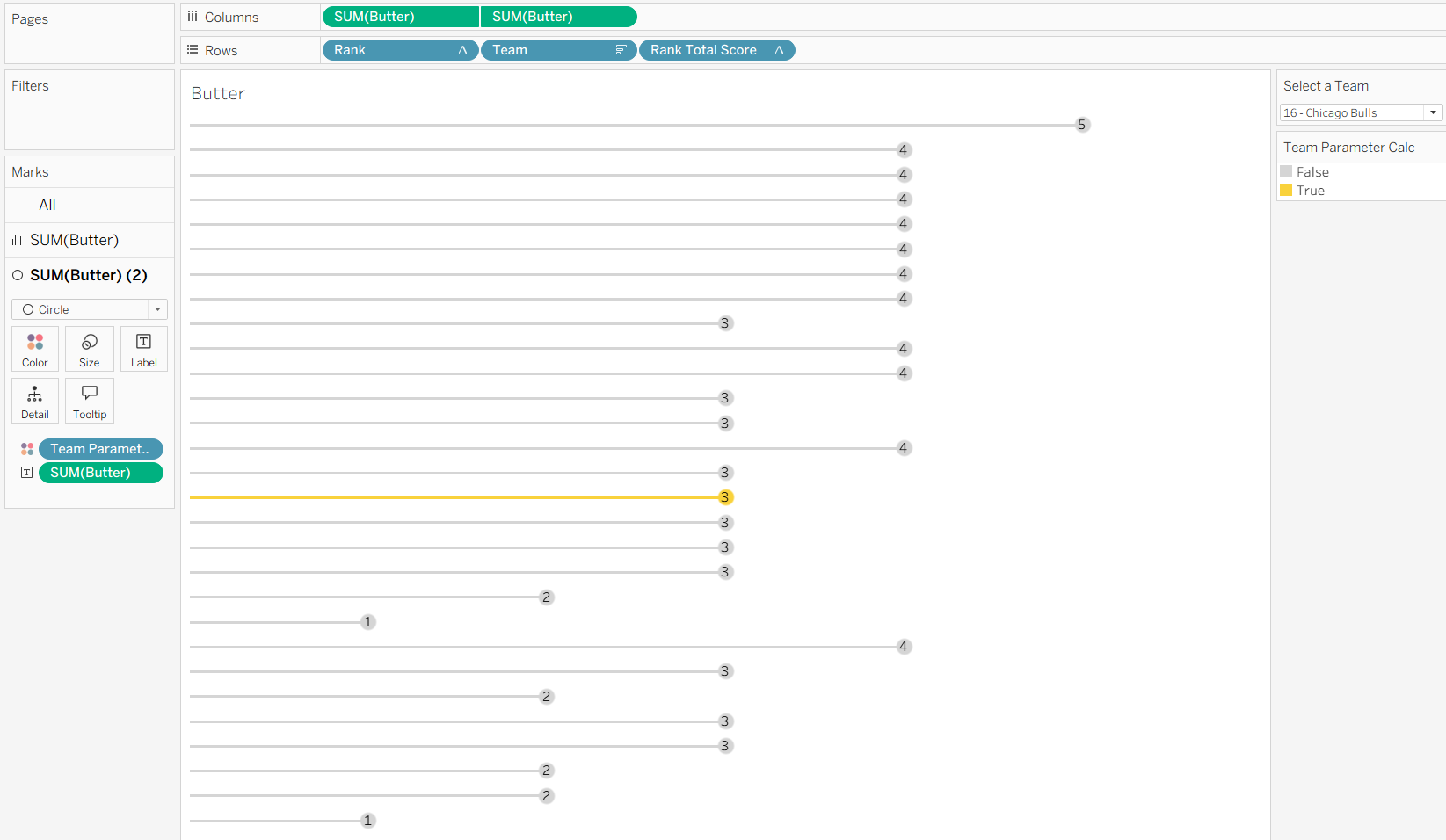Click the Label button in Marks card
The image size is (1446, 840).
click(x=143, y=349)
